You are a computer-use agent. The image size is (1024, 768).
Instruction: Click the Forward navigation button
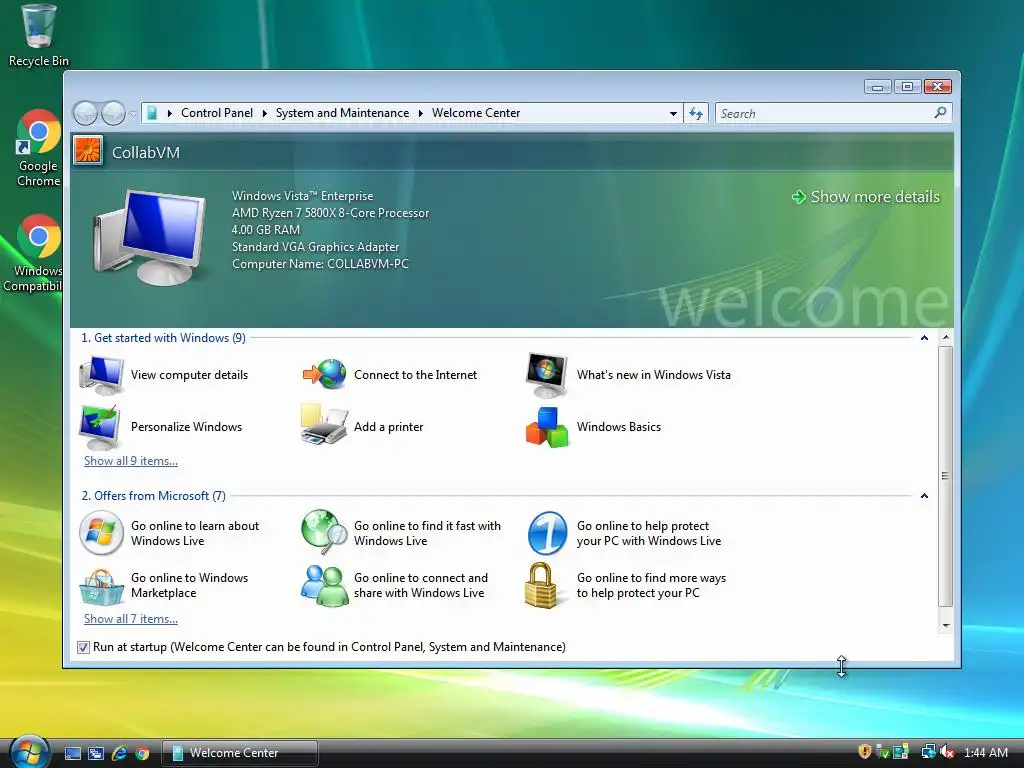[x=114, y=114]
